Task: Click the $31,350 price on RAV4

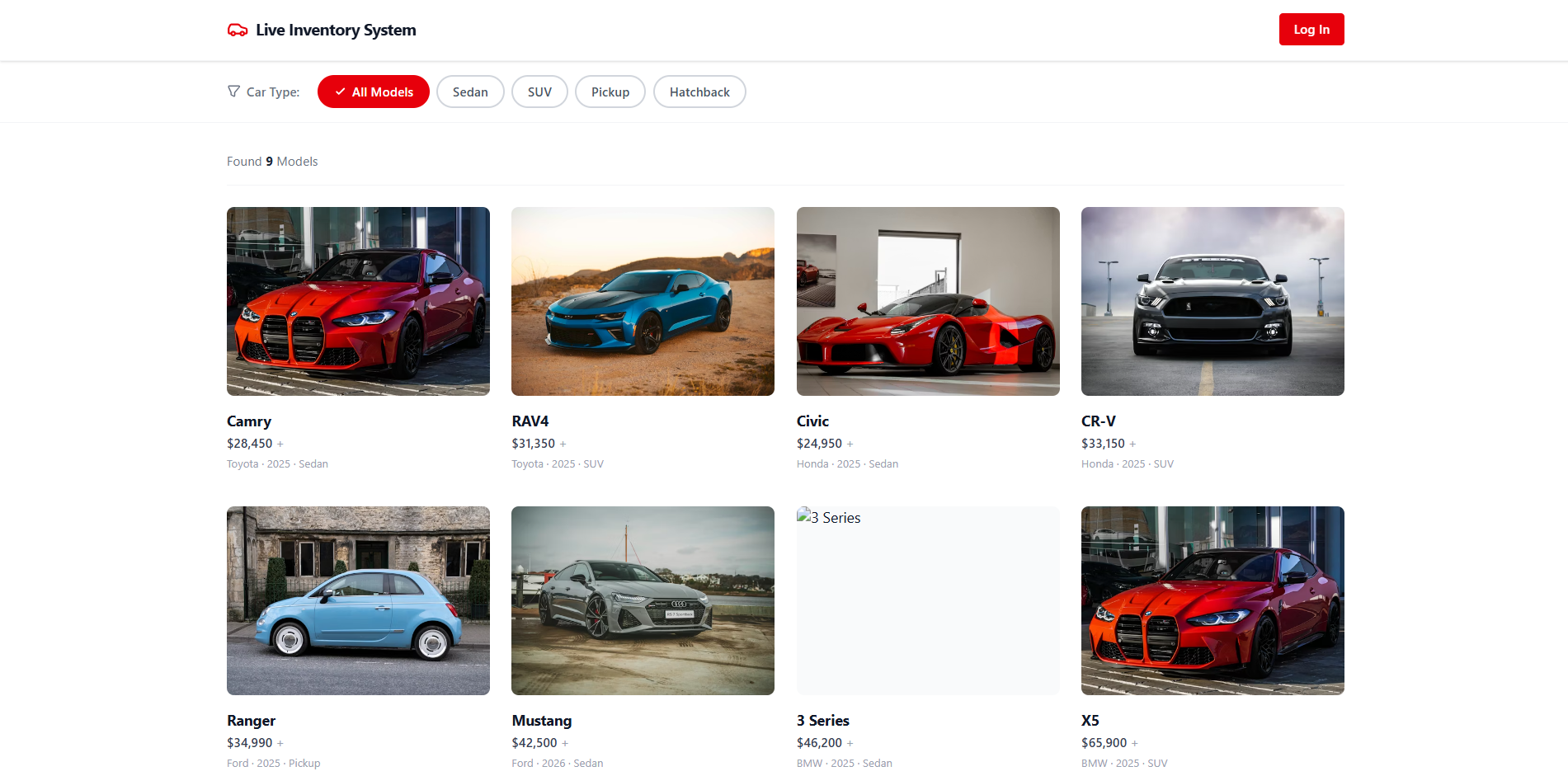Action: point(534,444)
